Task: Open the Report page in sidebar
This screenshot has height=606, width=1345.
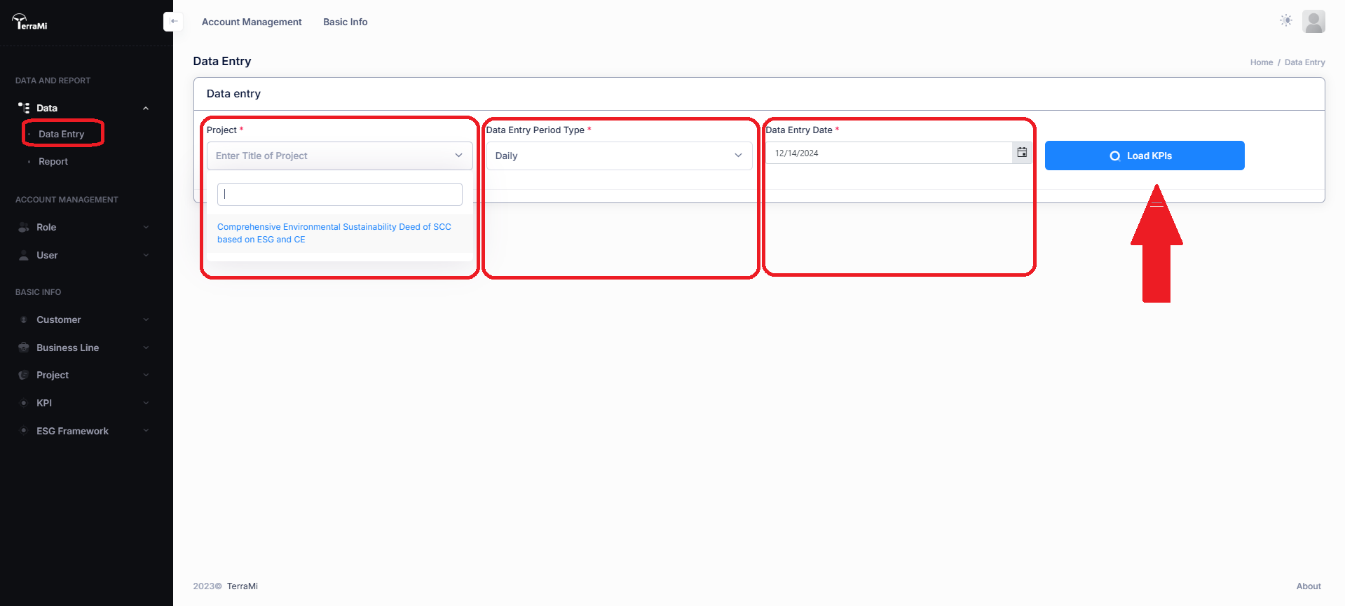Action: coord(53,161)
